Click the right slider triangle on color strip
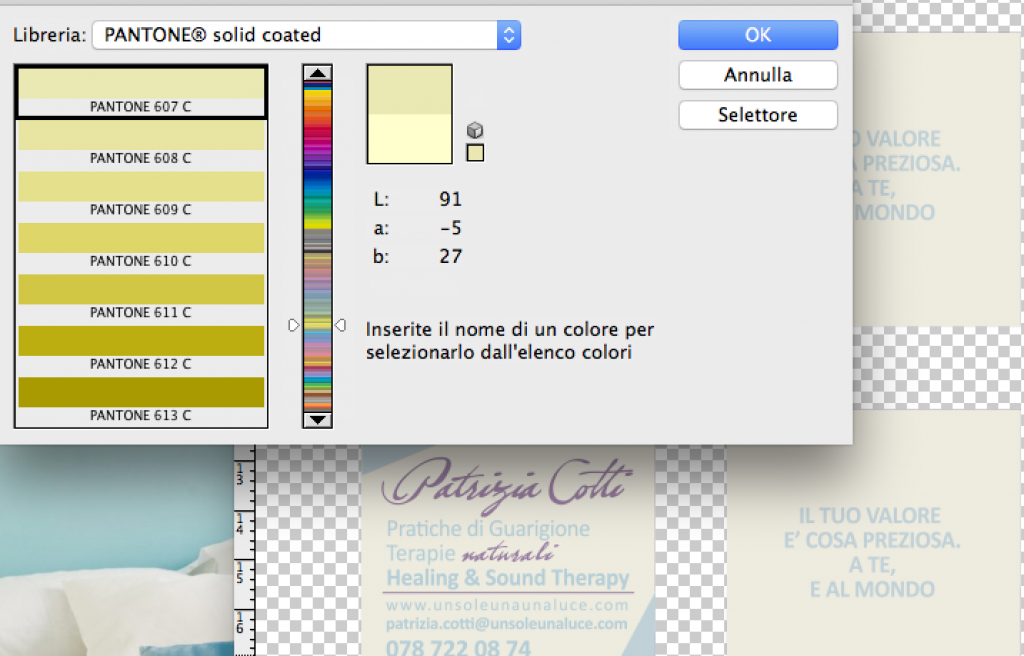The image size is (1024, 656). click(340, 325)
